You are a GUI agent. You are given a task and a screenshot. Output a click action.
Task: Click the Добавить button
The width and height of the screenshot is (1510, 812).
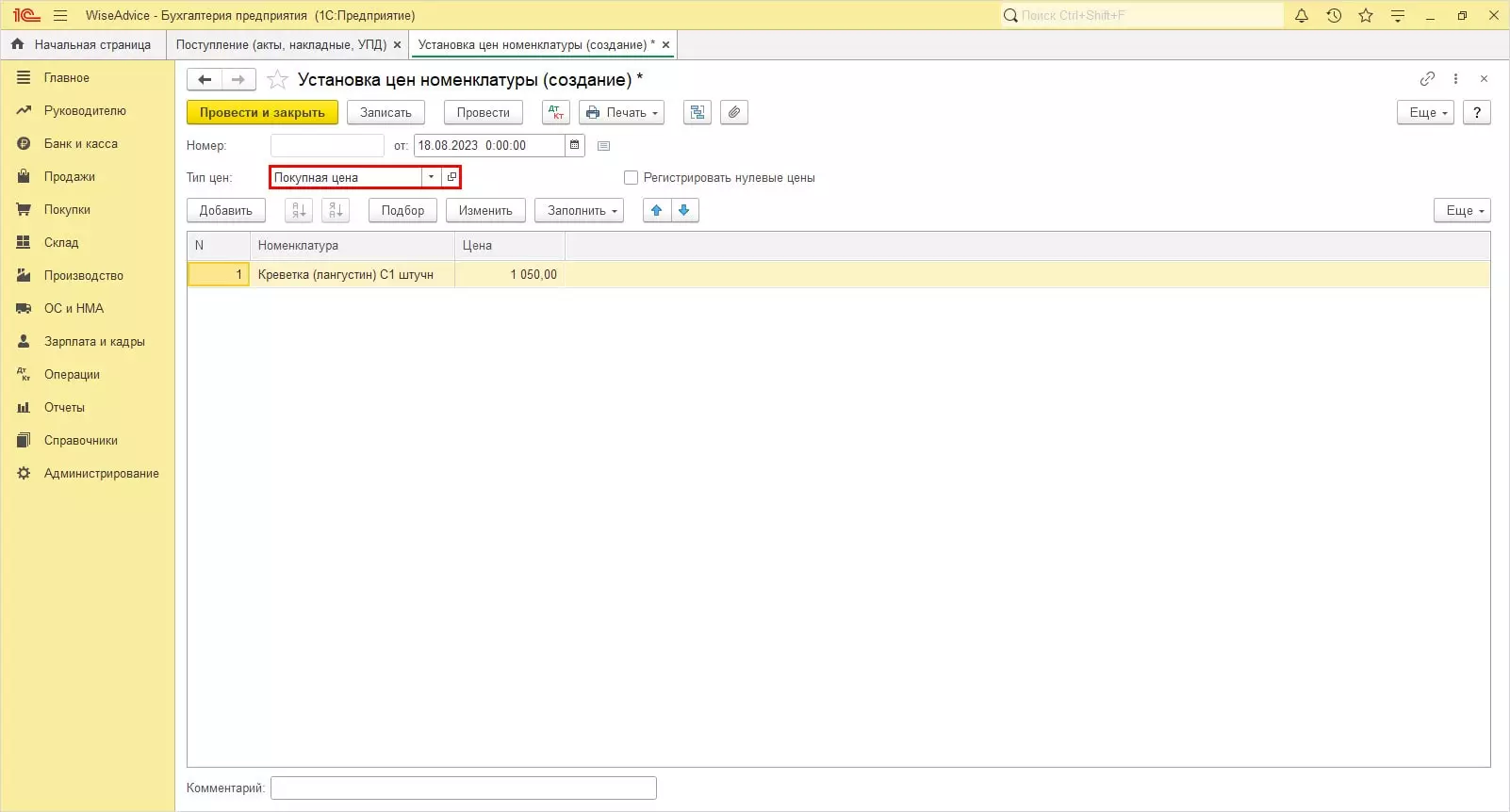tap(226, 211)
